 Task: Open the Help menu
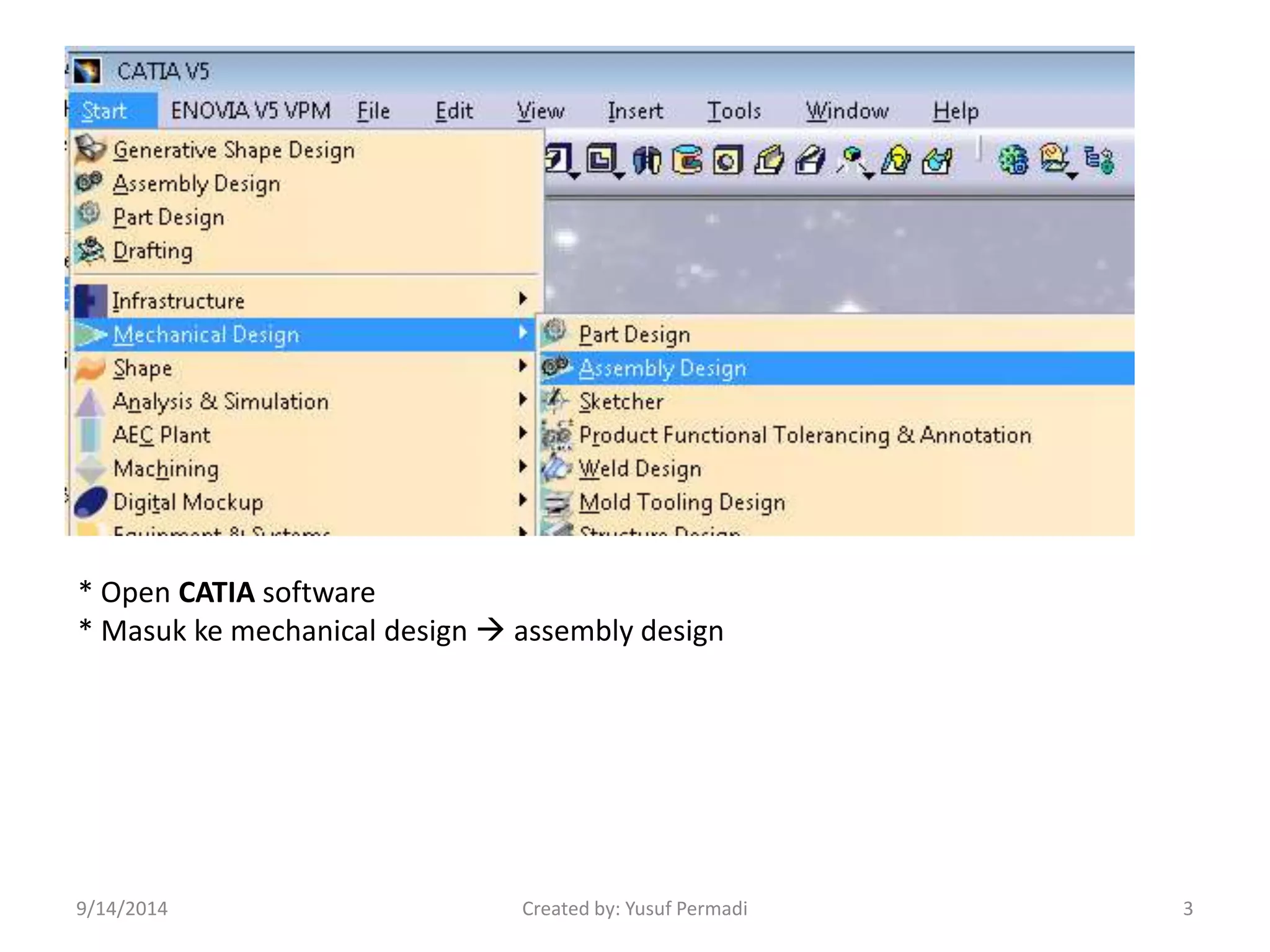point(956,111)
